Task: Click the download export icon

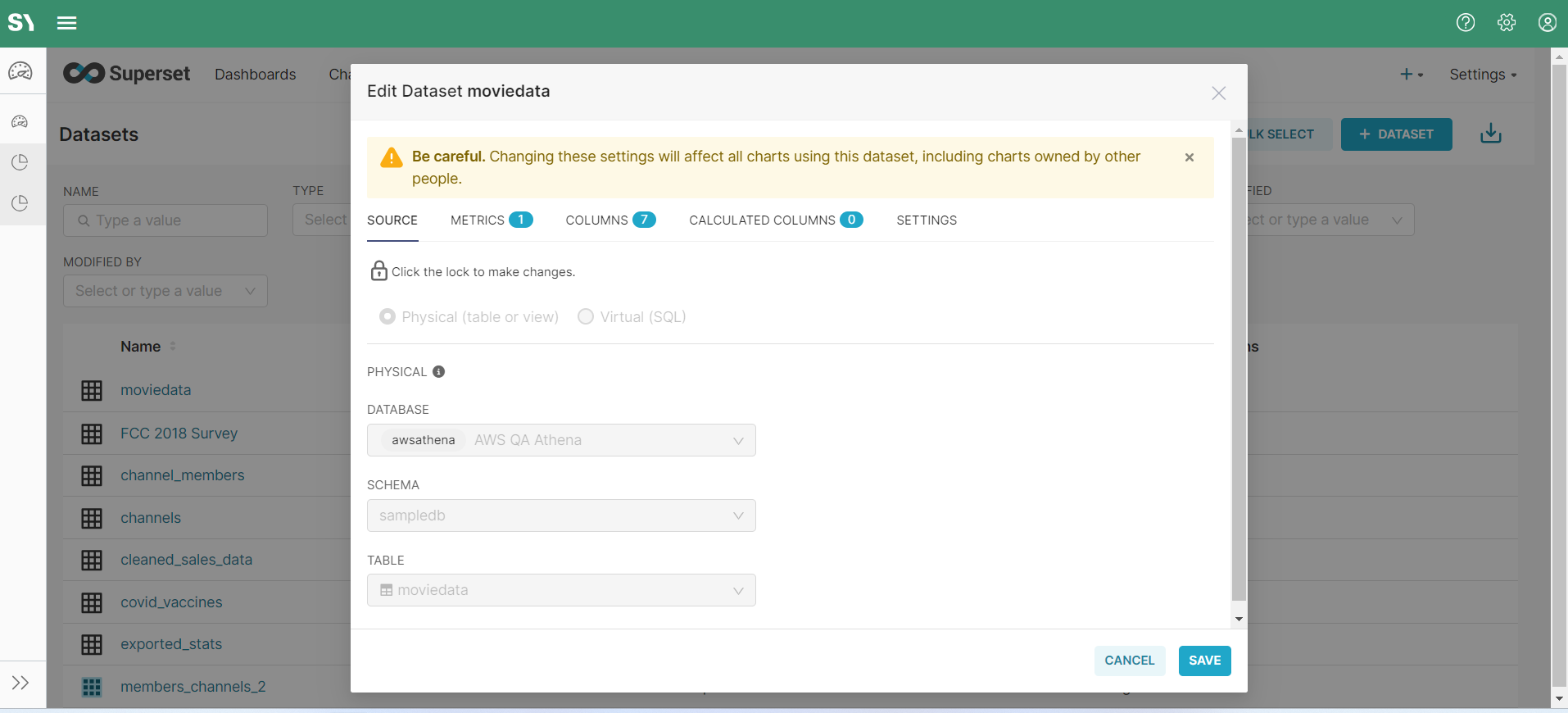Action: [x=1490, y=134]
